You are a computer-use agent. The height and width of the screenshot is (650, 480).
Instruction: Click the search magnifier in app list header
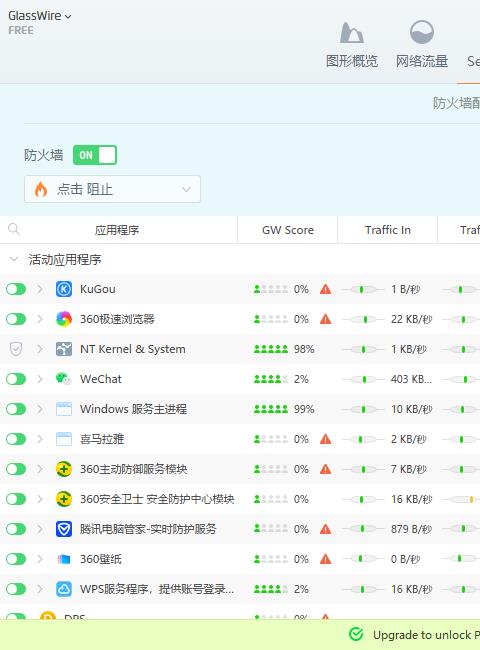click(x=14, y=229)
